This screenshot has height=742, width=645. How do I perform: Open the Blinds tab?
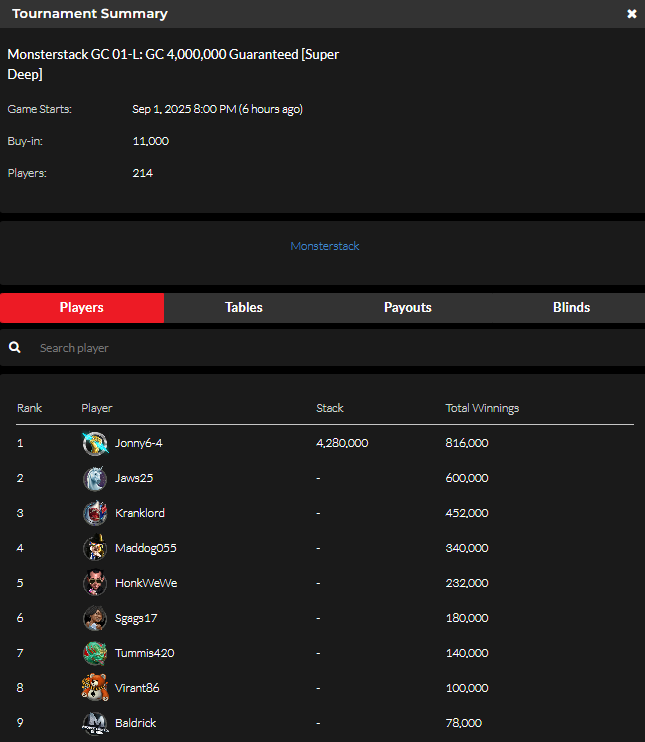pos(571,308)
